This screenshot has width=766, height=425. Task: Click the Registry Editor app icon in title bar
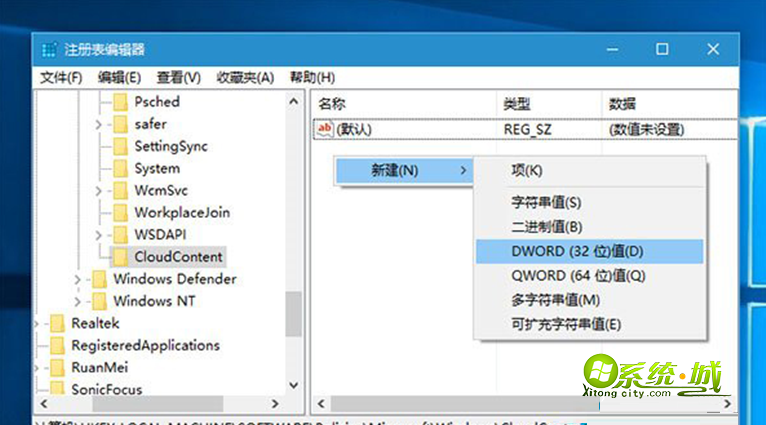(x=49, y=50)
